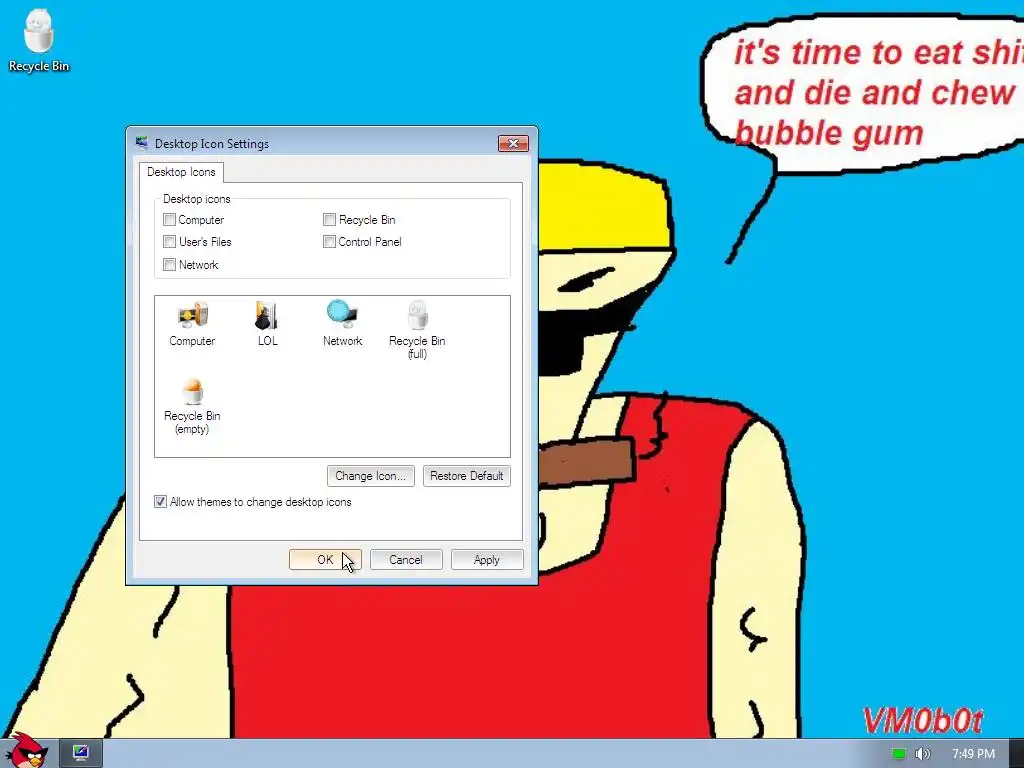Open the Angry Birds start button
1024x768 pixels.
[25, 751]
